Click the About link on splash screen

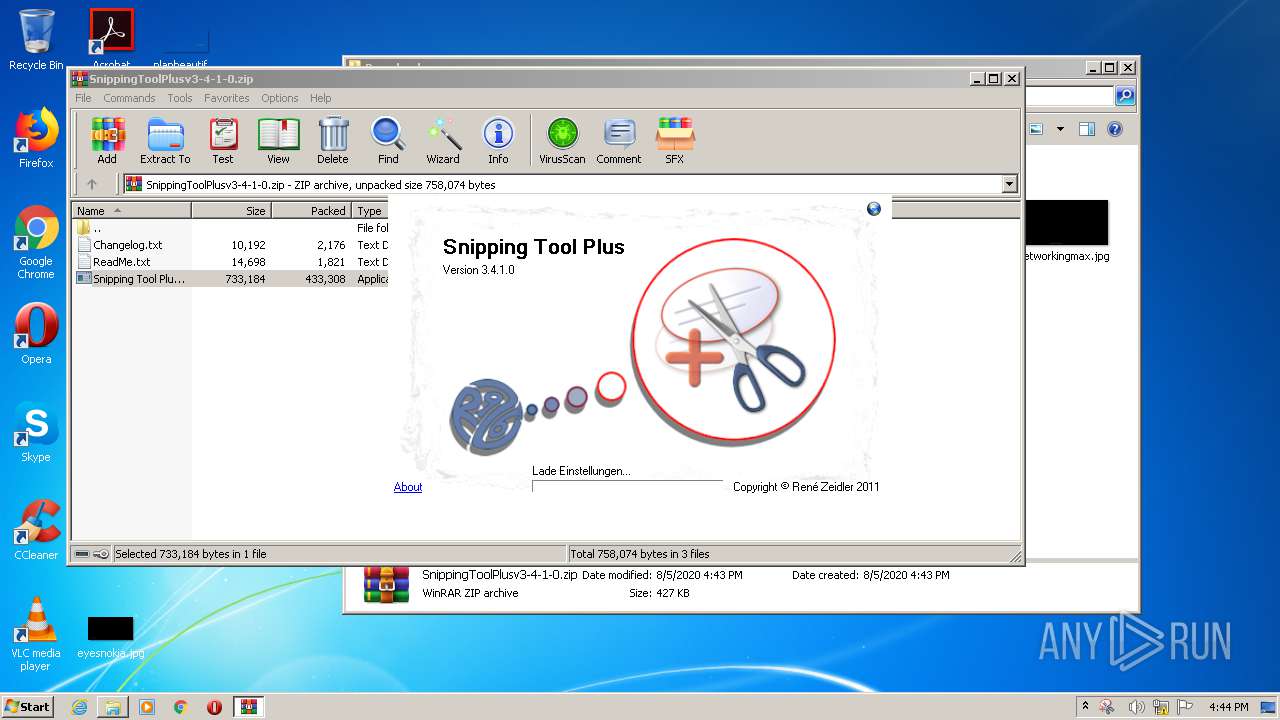pos(408,487)
